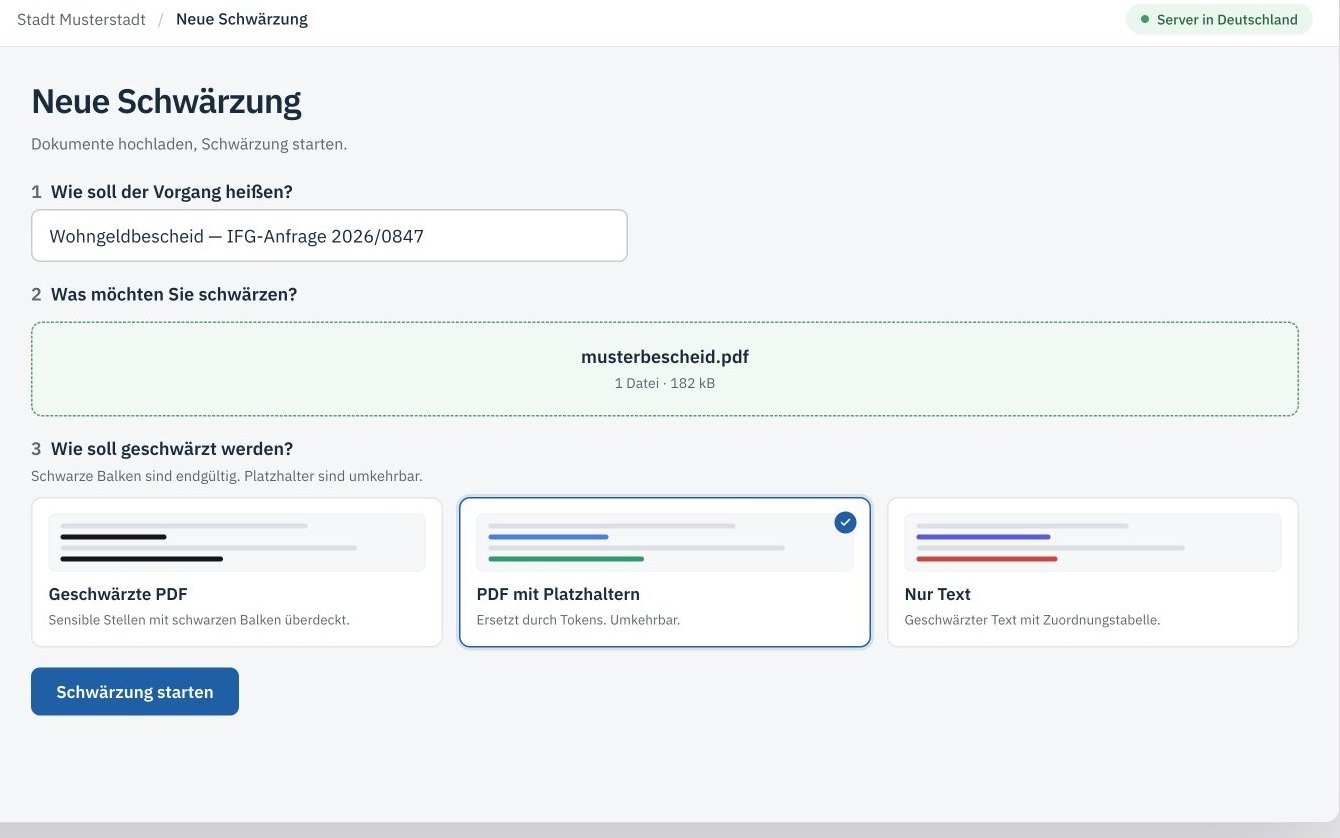Click the step 3 heading Wie soll geschwärzt werden
Image resolution: width=1340 pixels, height=838 pixels.
coord(172,449)
